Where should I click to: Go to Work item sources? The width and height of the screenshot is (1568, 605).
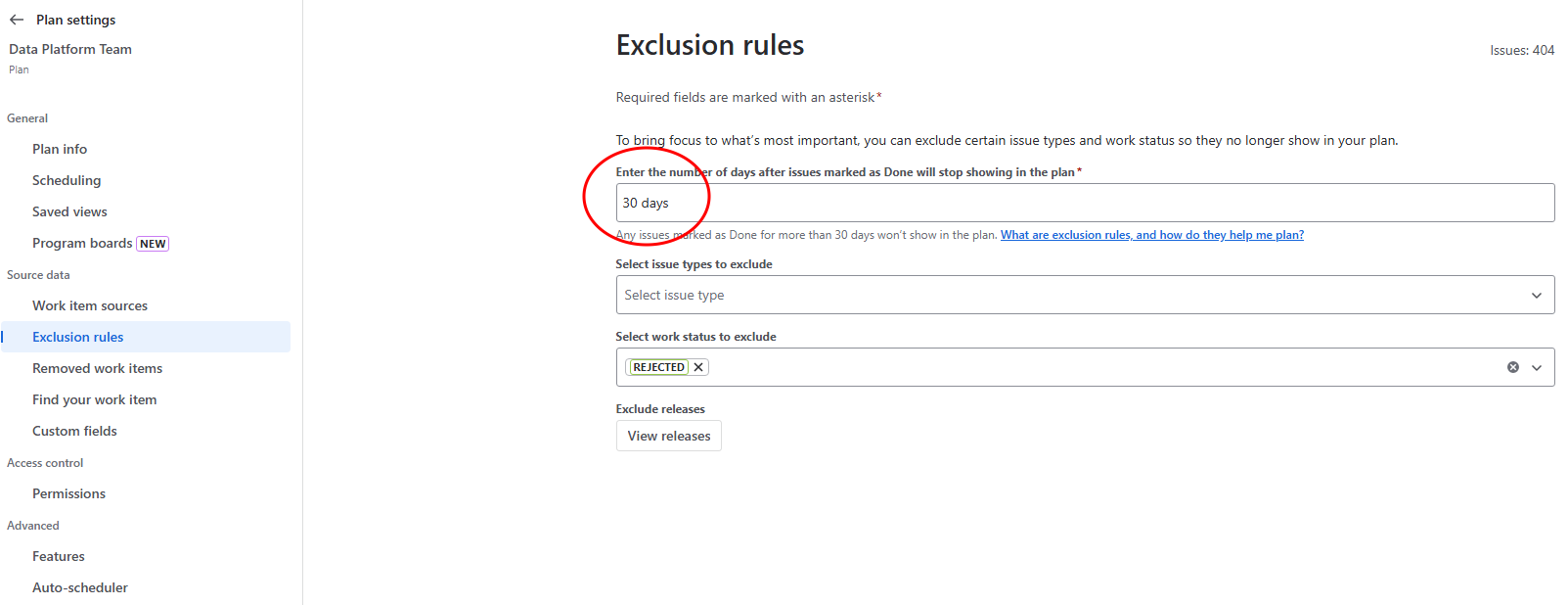click(90, 304)
